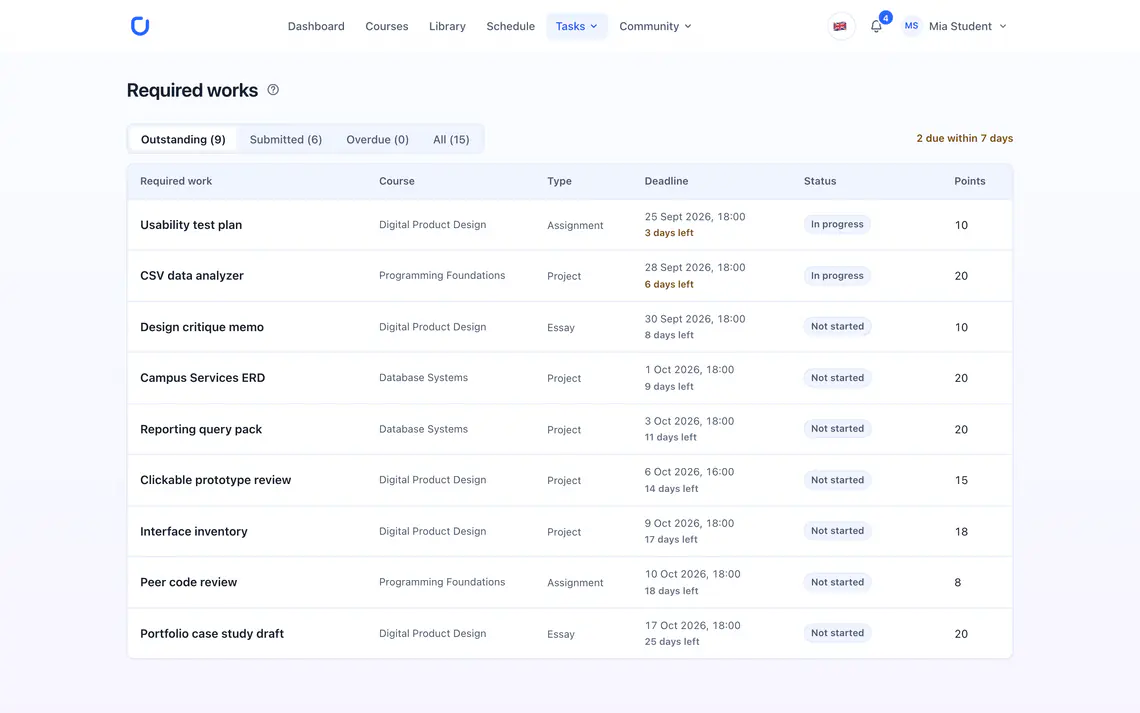The image size is (1140, 713).
Task: Click the help icon beside Required works
Action: (273, 89)
